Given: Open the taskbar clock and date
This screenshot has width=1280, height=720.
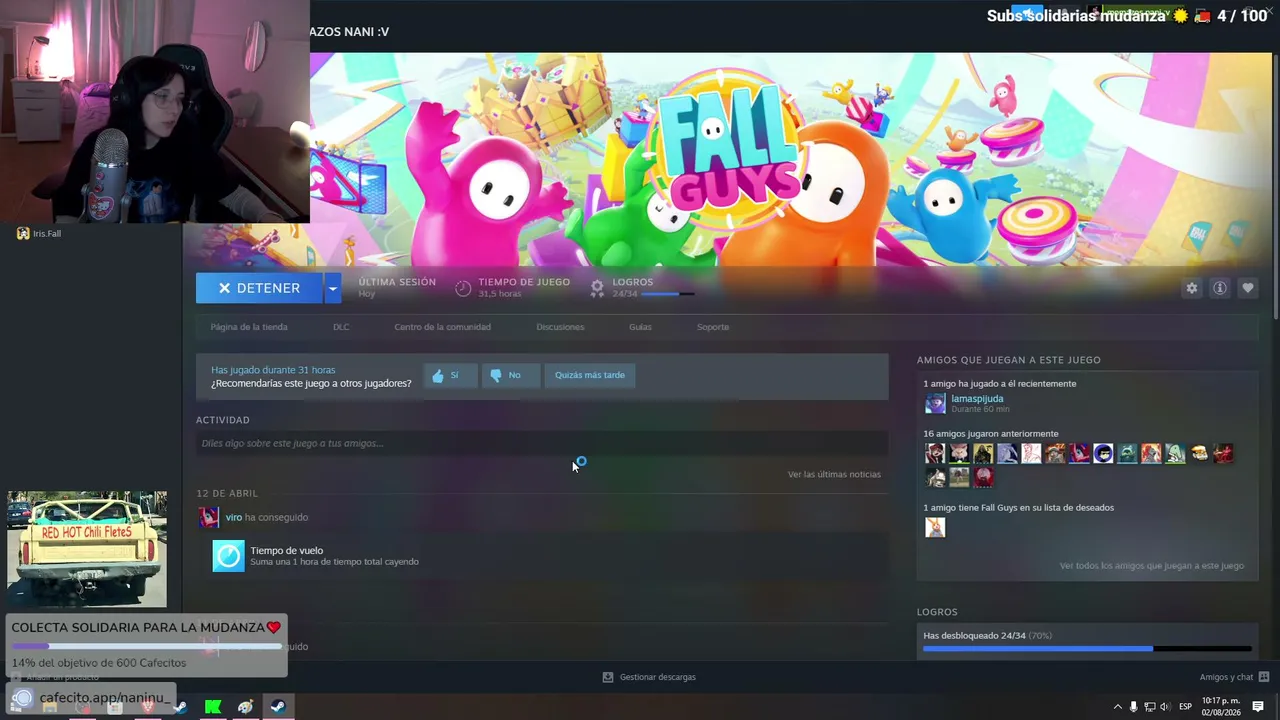Looking at the screenshot, I should coord(1221,707).
